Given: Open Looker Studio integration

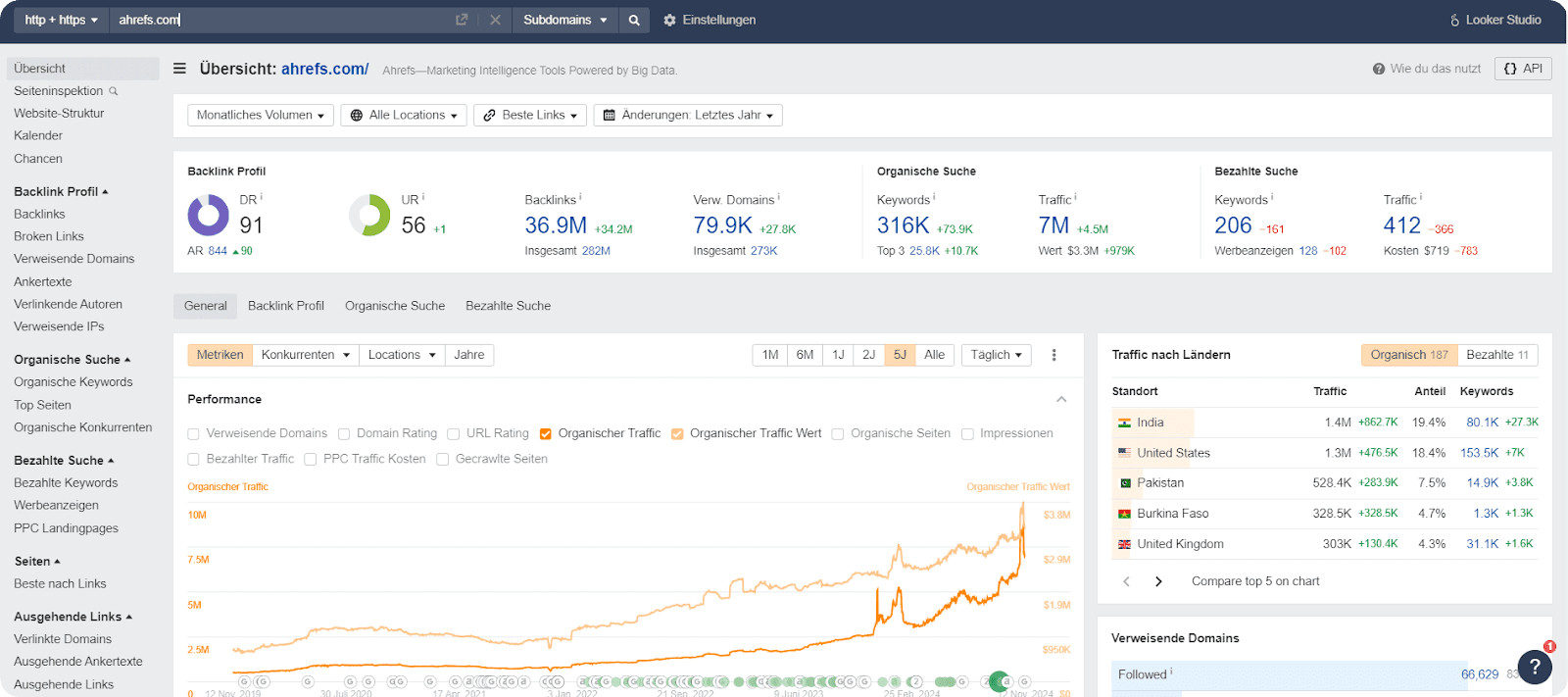Looking at the screenshot, I should coord(1495,20).
